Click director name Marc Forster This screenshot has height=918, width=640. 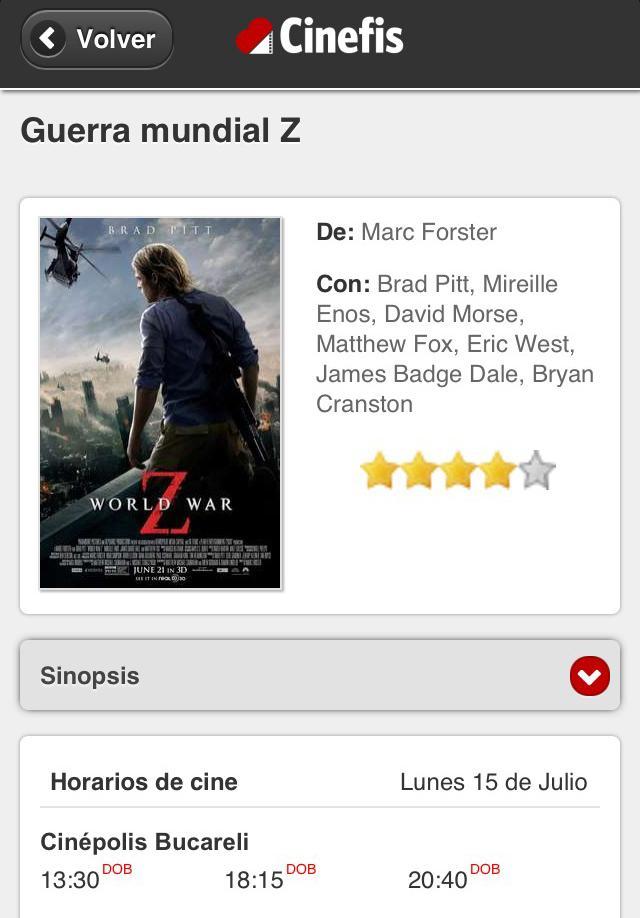tap(429, 232)
